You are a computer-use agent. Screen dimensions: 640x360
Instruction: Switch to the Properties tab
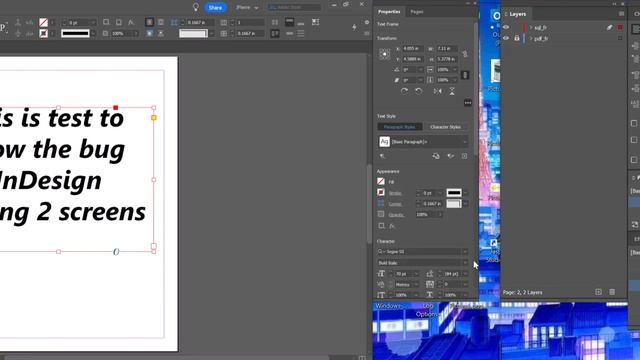[x=389, y=12]
